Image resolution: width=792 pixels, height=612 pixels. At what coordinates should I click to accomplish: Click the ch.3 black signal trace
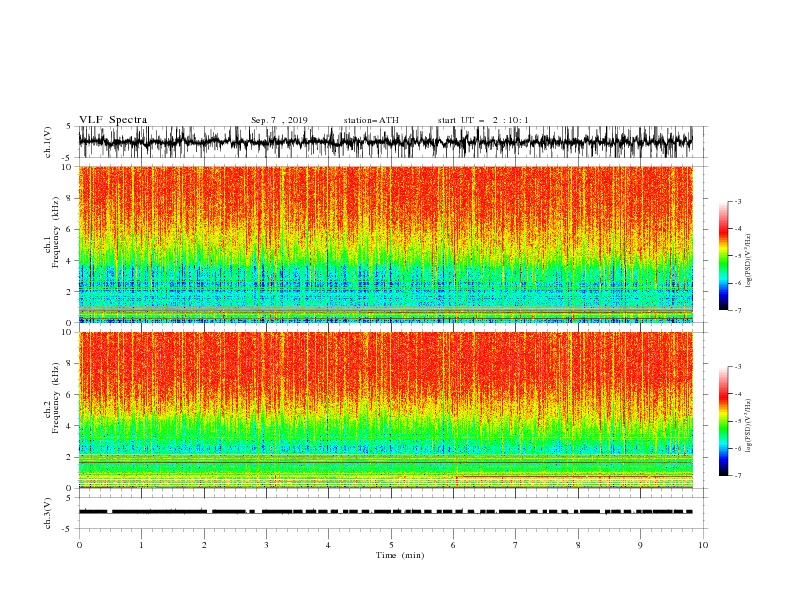click(385, 512)
